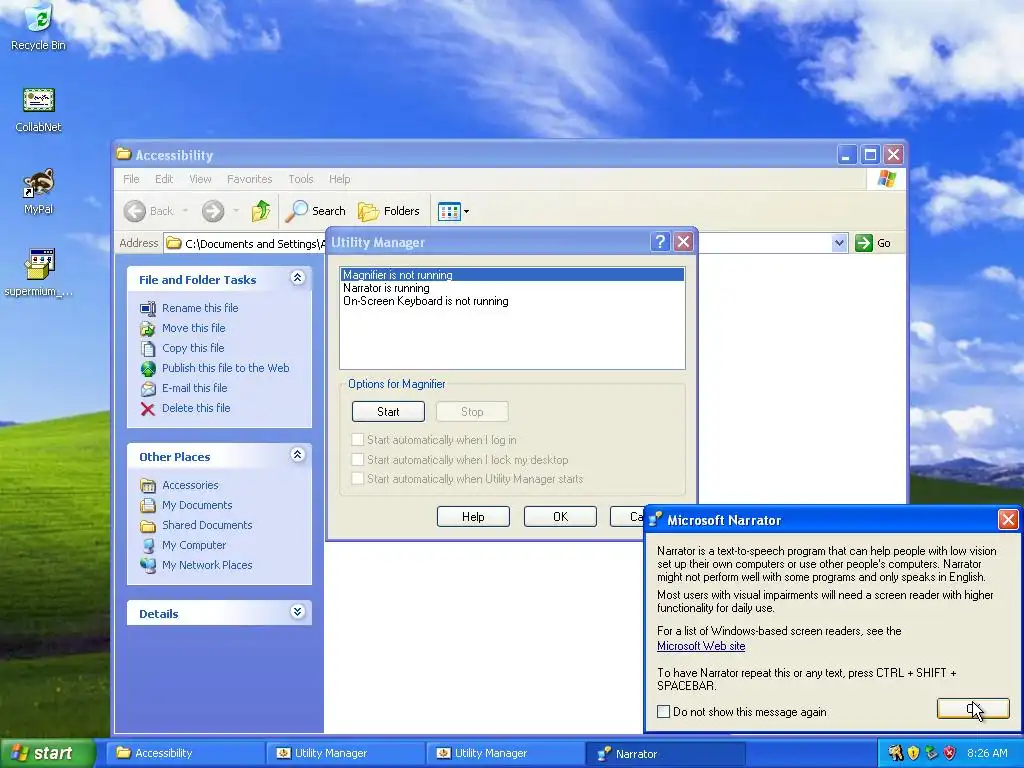
Task: Open Search in the Accessibility toolbar
Action: 316,211
